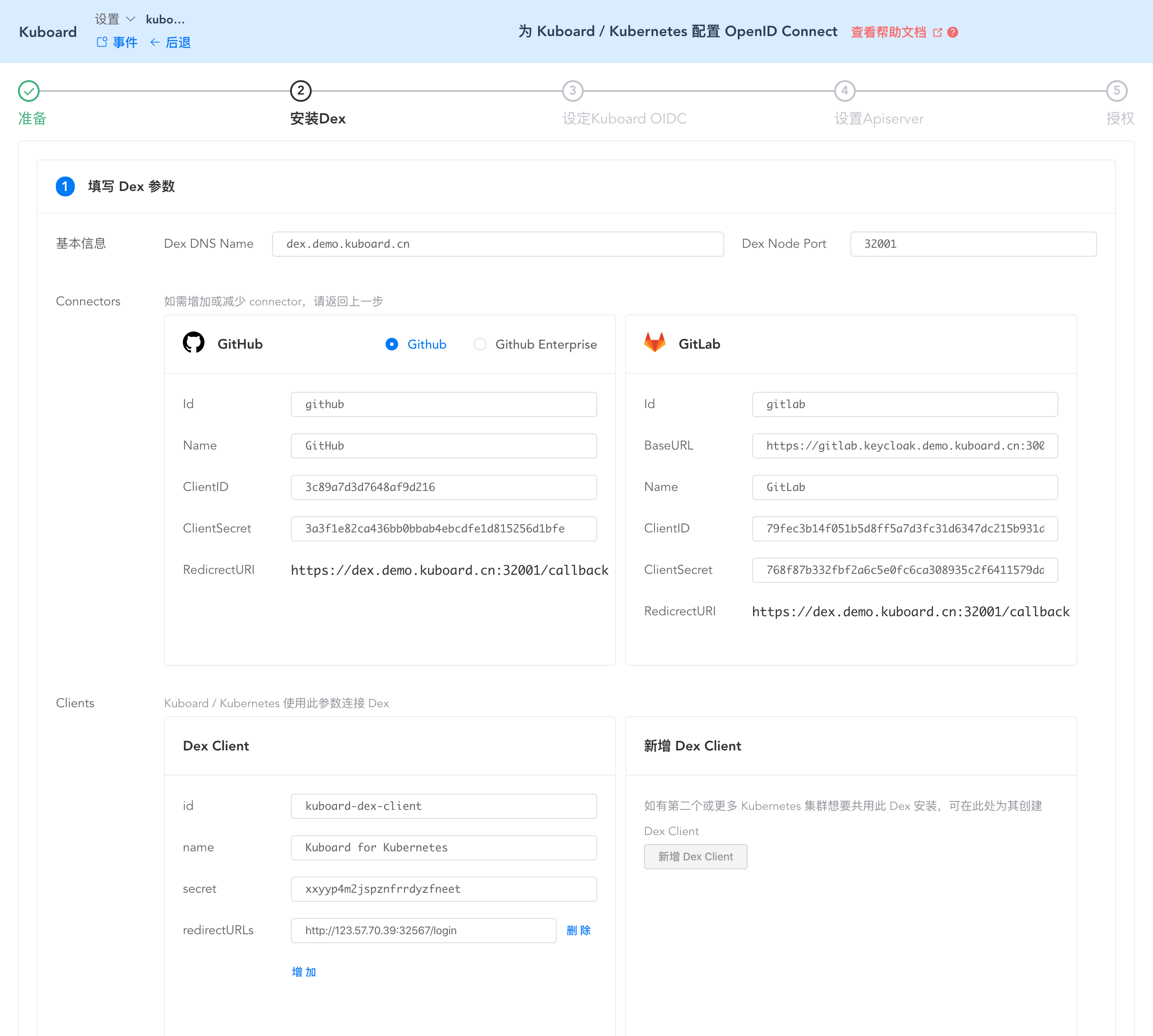This screenshot has height=1036, width=1153.
Task: Click the redirectURLs input field
Action: (423, 930)
